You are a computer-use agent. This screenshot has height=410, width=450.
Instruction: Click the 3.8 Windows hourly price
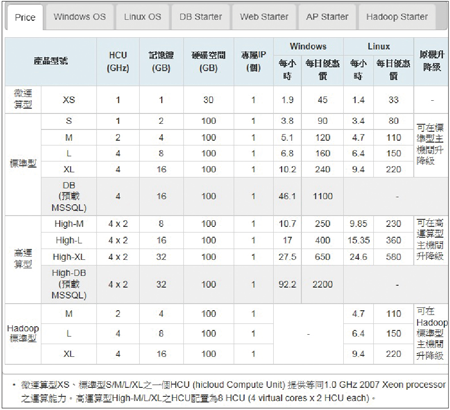pos(287,121)
